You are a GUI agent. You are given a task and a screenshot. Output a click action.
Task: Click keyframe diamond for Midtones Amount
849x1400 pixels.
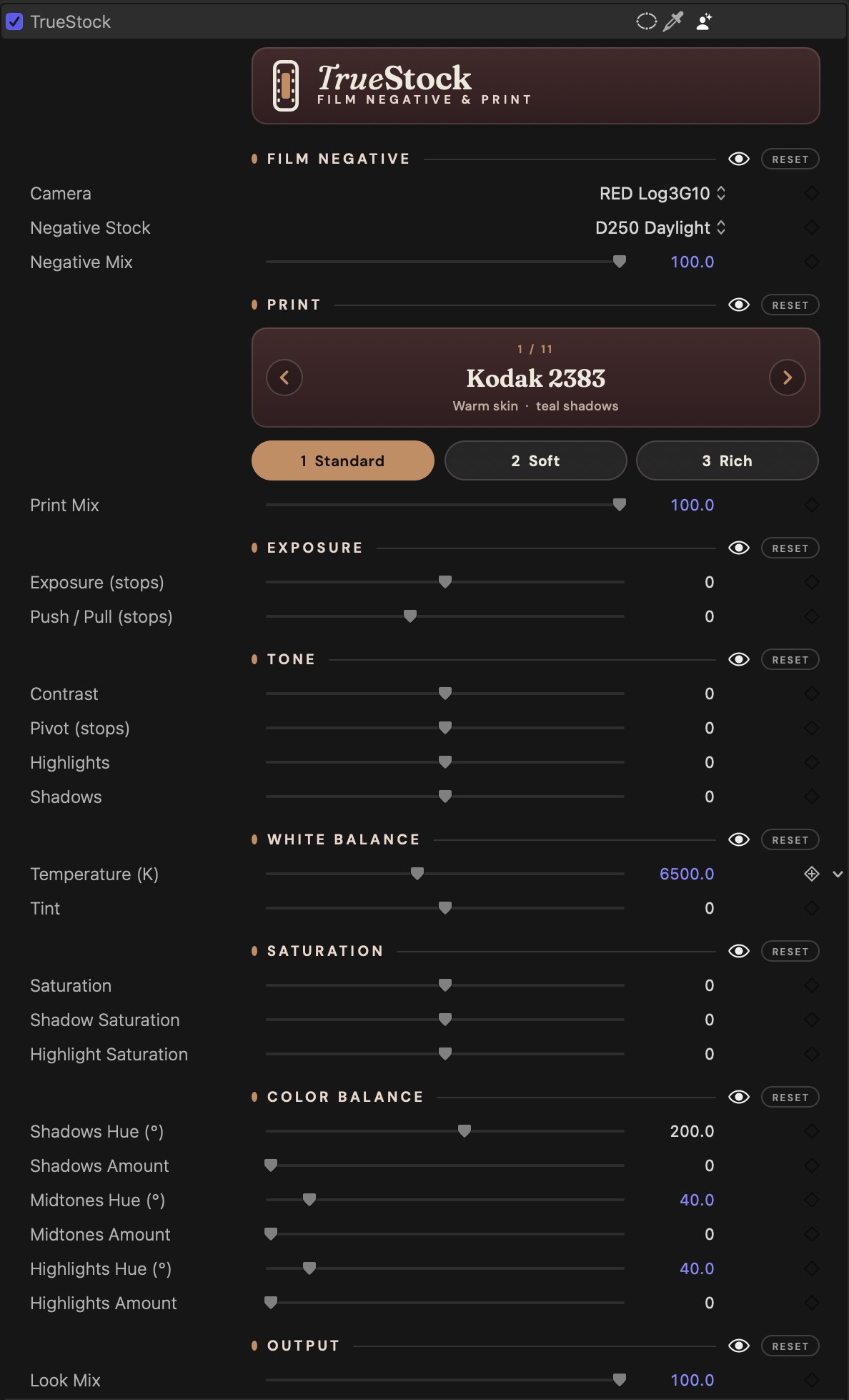point(811,1234)
